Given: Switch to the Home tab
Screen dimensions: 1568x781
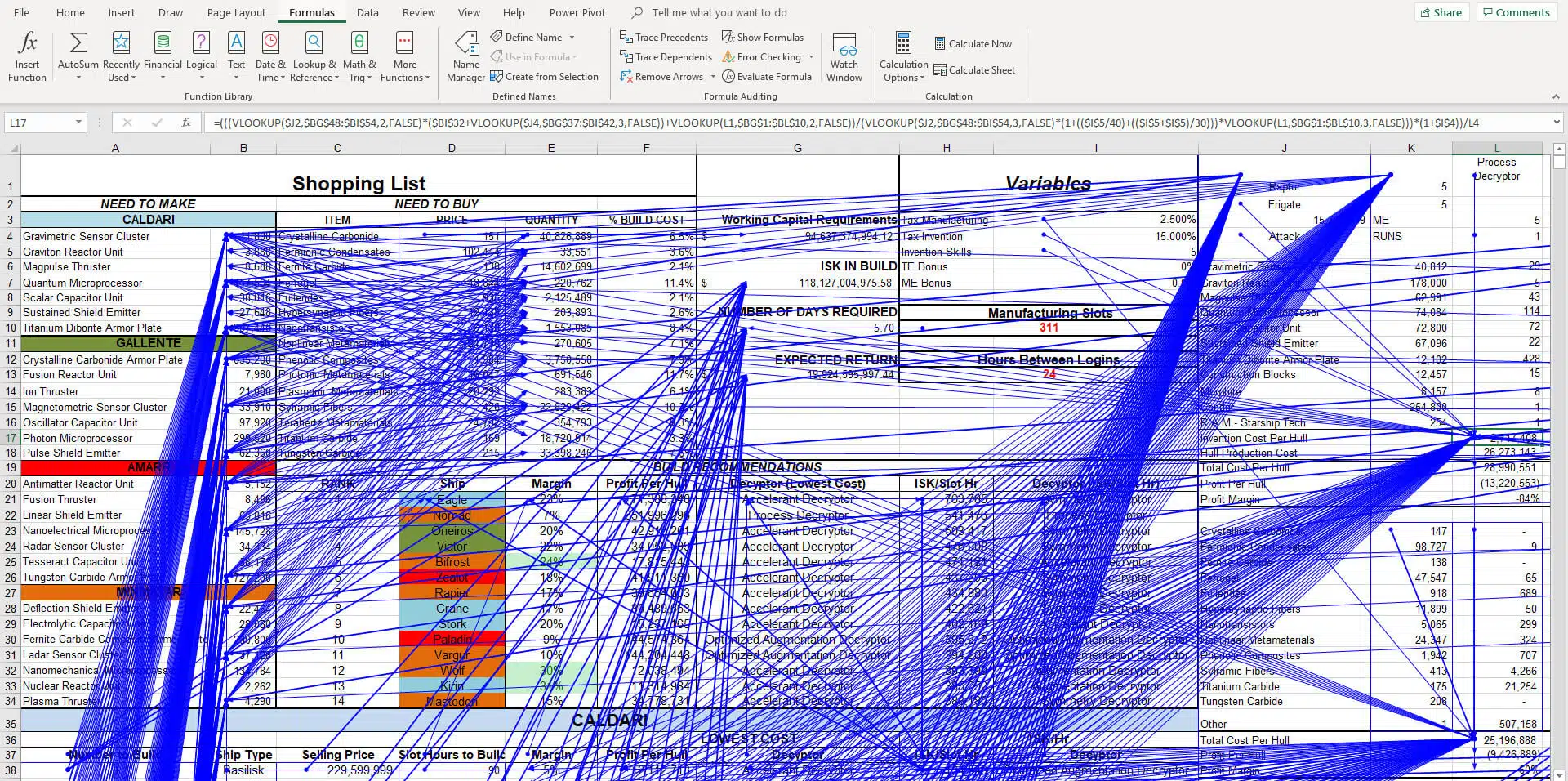Looking at the screenshot, I should (70, 13).
